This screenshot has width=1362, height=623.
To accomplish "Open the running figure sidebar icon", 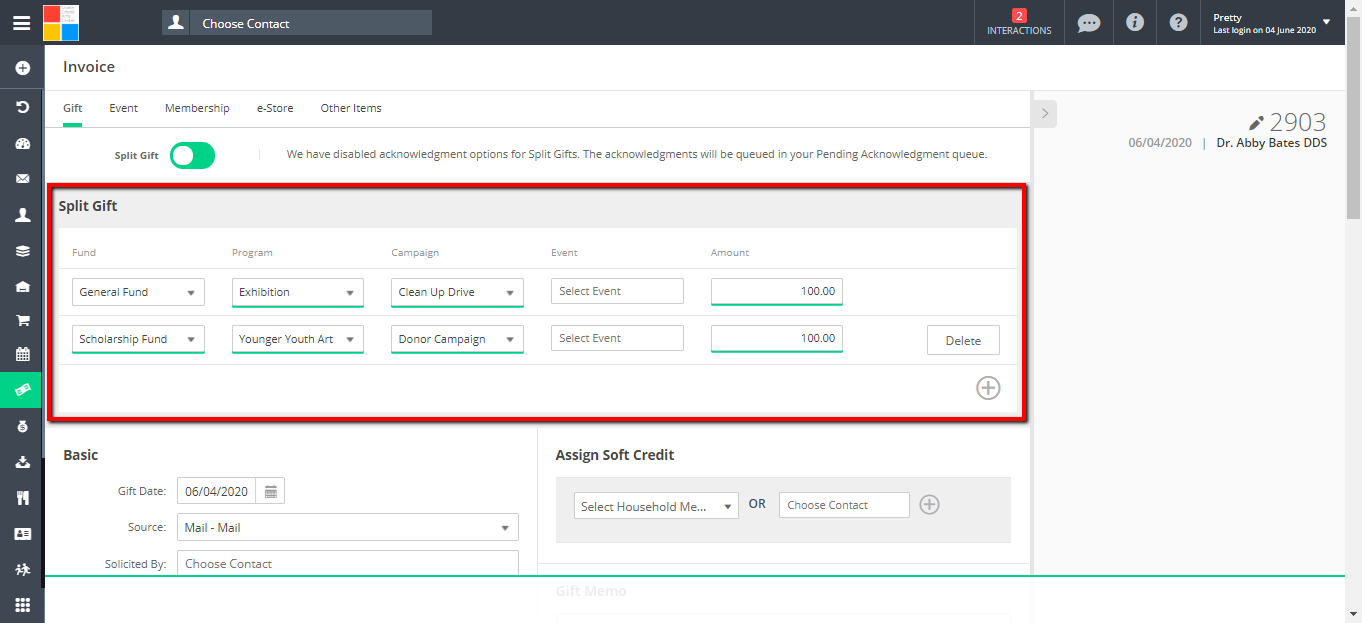I will [x=22, y=569].
